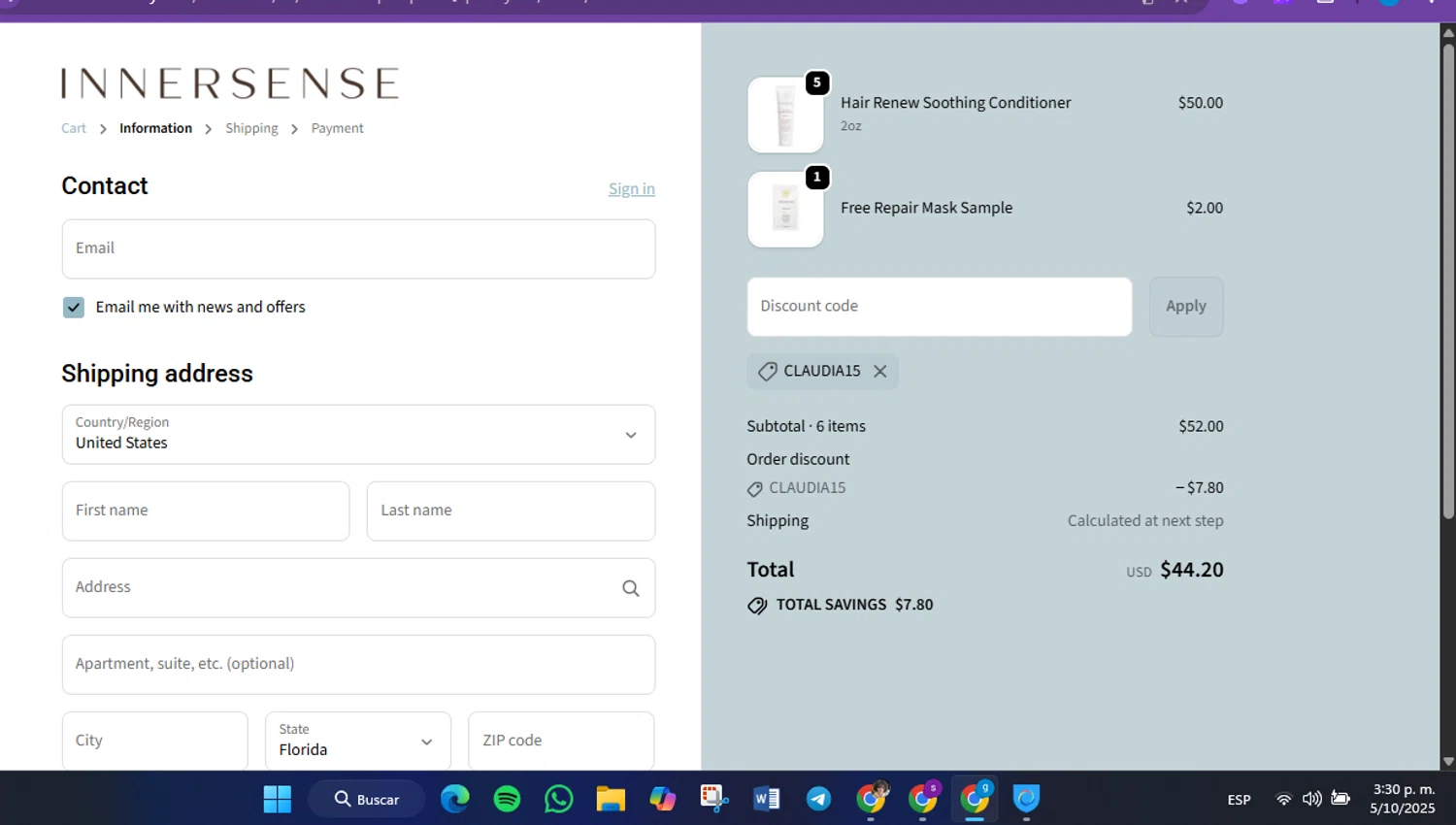Open File Explorer from the taskbar
This screenshot has width=1456, height=825.
(x=611, y=799)
